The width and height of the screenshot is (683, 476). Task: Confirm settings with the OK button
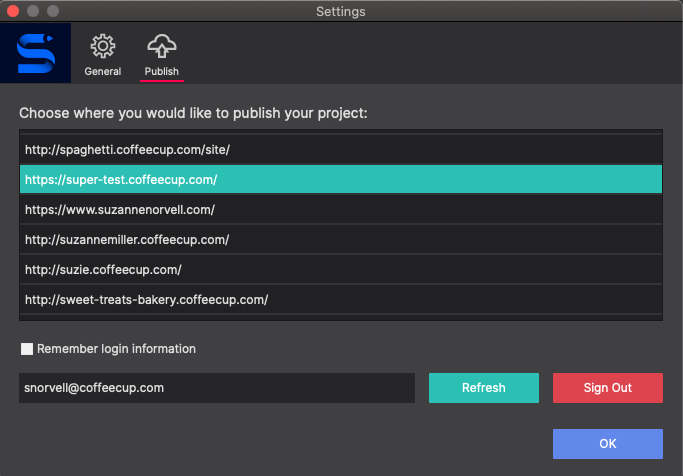608,444
